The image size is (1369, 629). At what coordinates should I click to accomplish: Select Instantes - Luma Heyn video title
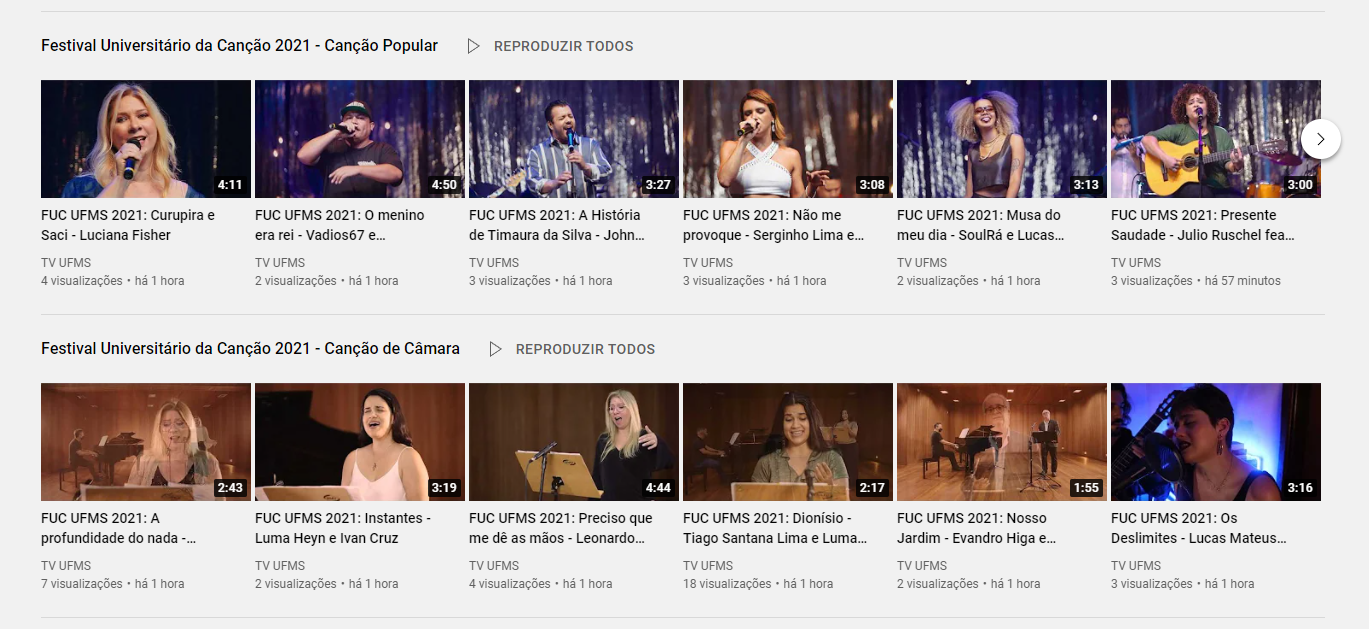(342, 528)
